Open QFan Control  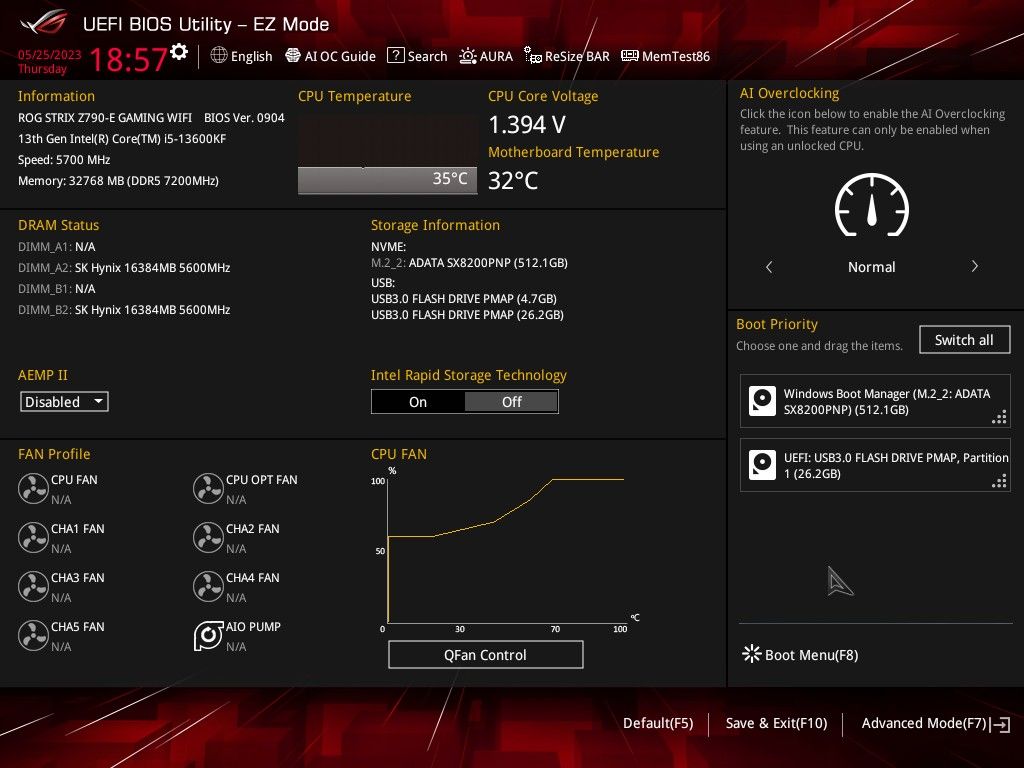point(485,654)
